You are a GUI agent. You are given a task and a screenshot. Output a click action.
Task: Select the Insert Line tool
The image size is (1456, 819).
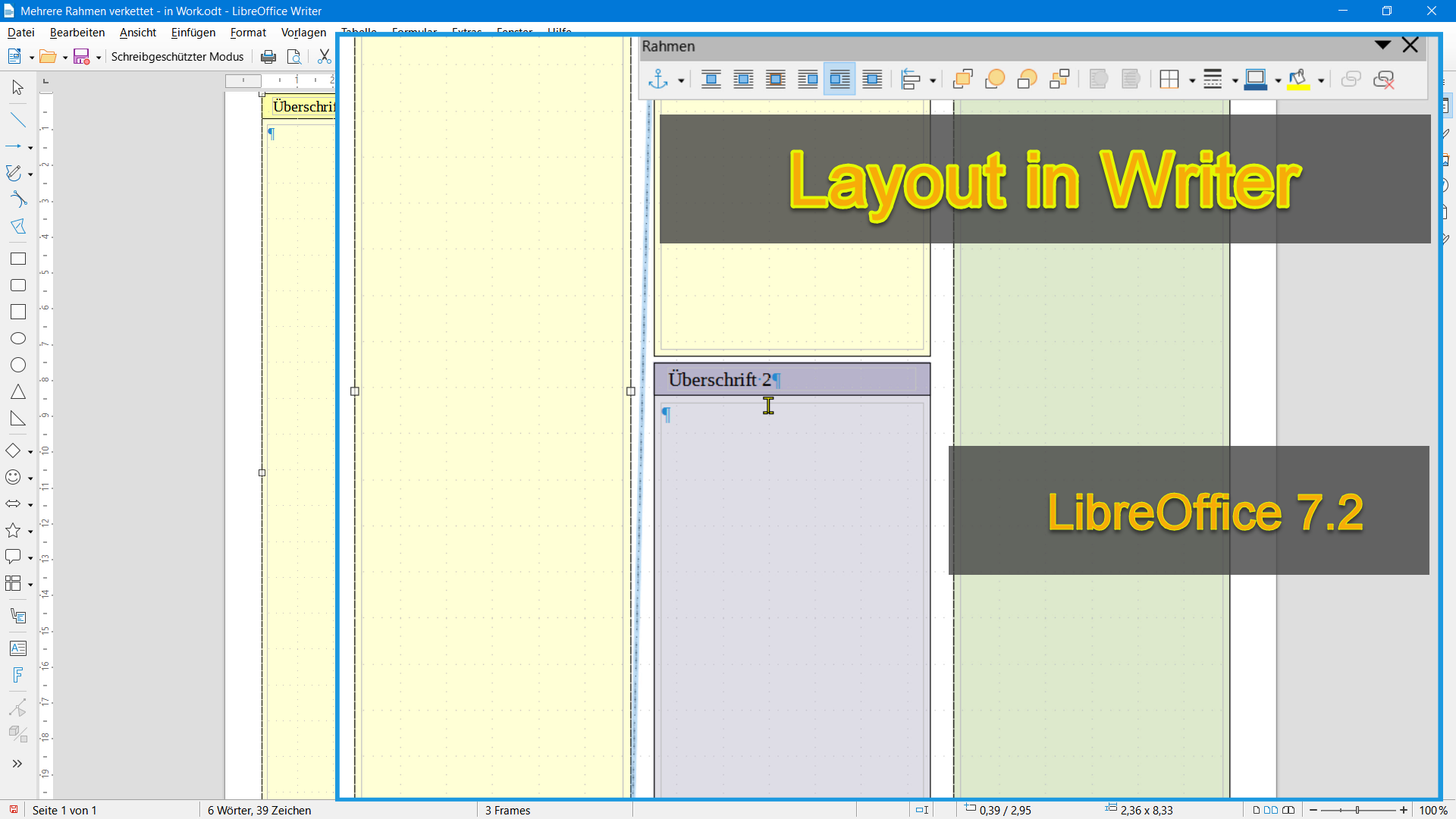(x=17, y=119)
